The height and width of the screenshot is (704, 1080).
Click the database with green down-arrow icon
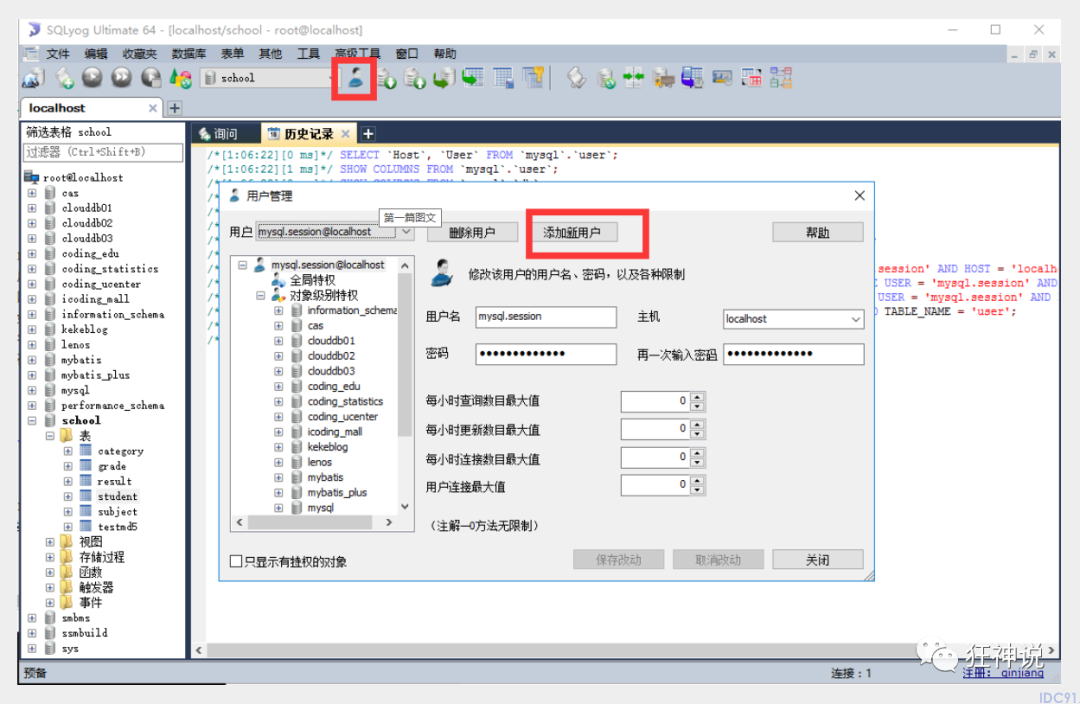coord(387,79)
